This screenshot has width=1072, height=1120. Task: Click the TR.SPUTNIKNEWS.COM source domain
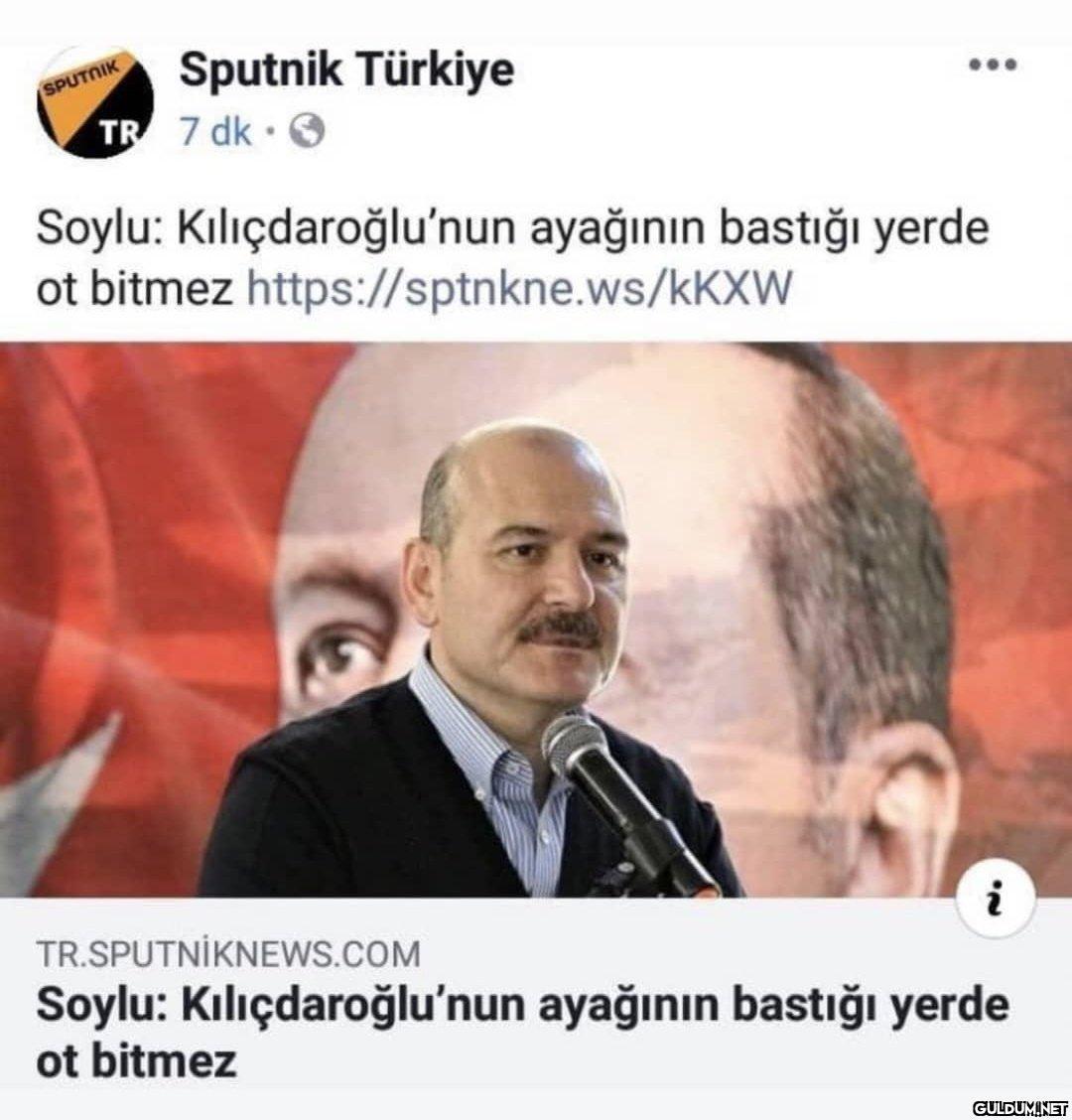coord(228,954)
